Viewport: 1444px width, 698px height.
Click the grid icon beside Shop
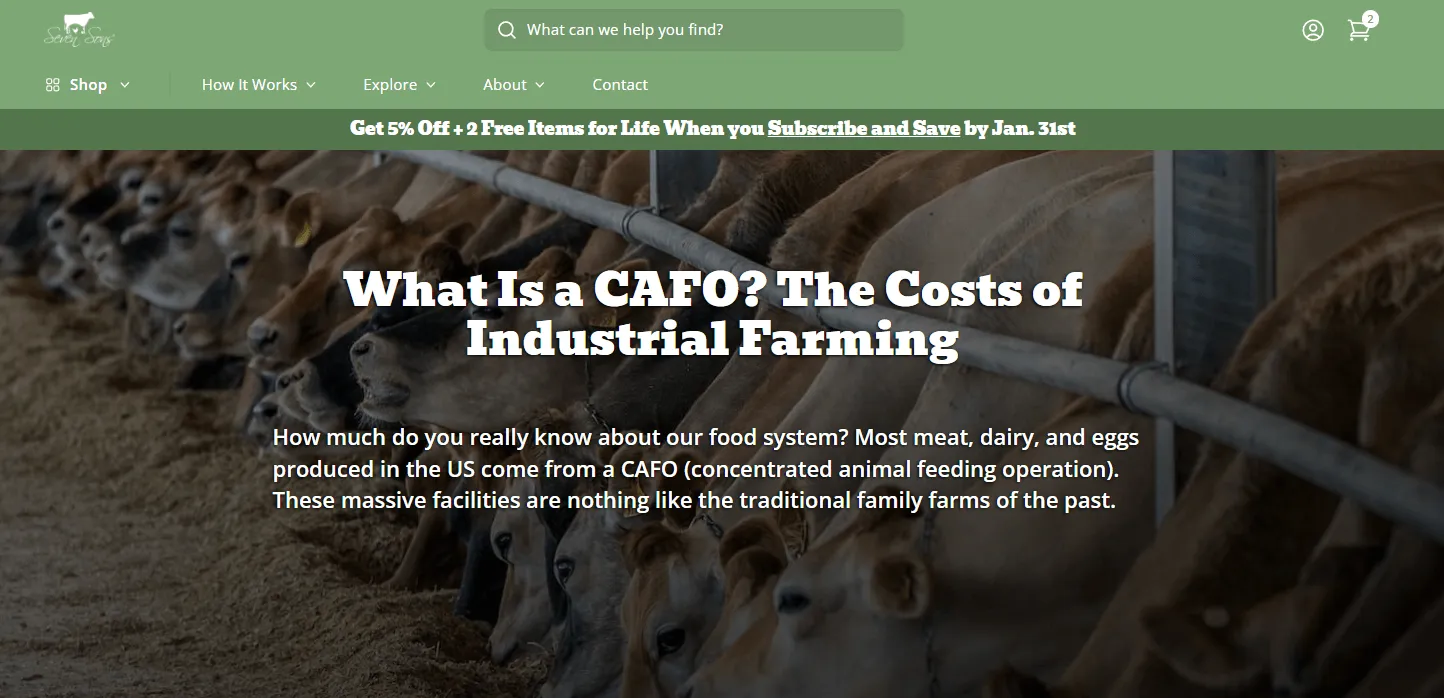tap(52, 85)
